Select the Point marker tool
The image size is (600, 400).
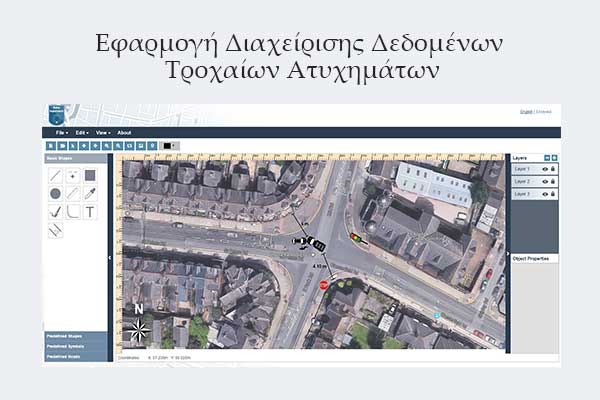pyautogui.click(x=73, y=176)
